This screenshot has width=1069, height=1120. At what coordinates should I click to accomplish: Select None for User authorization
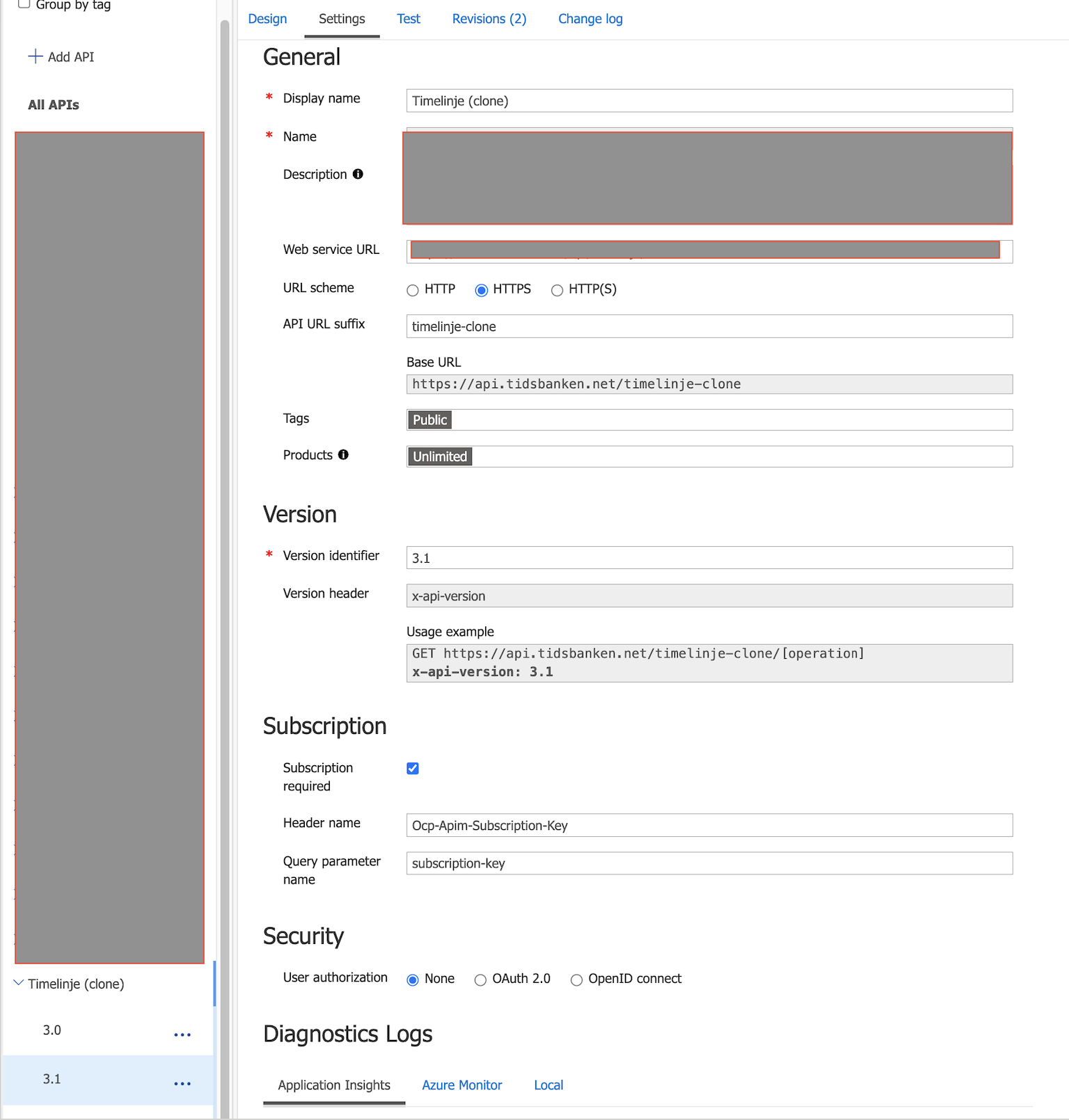coord(413,979)
